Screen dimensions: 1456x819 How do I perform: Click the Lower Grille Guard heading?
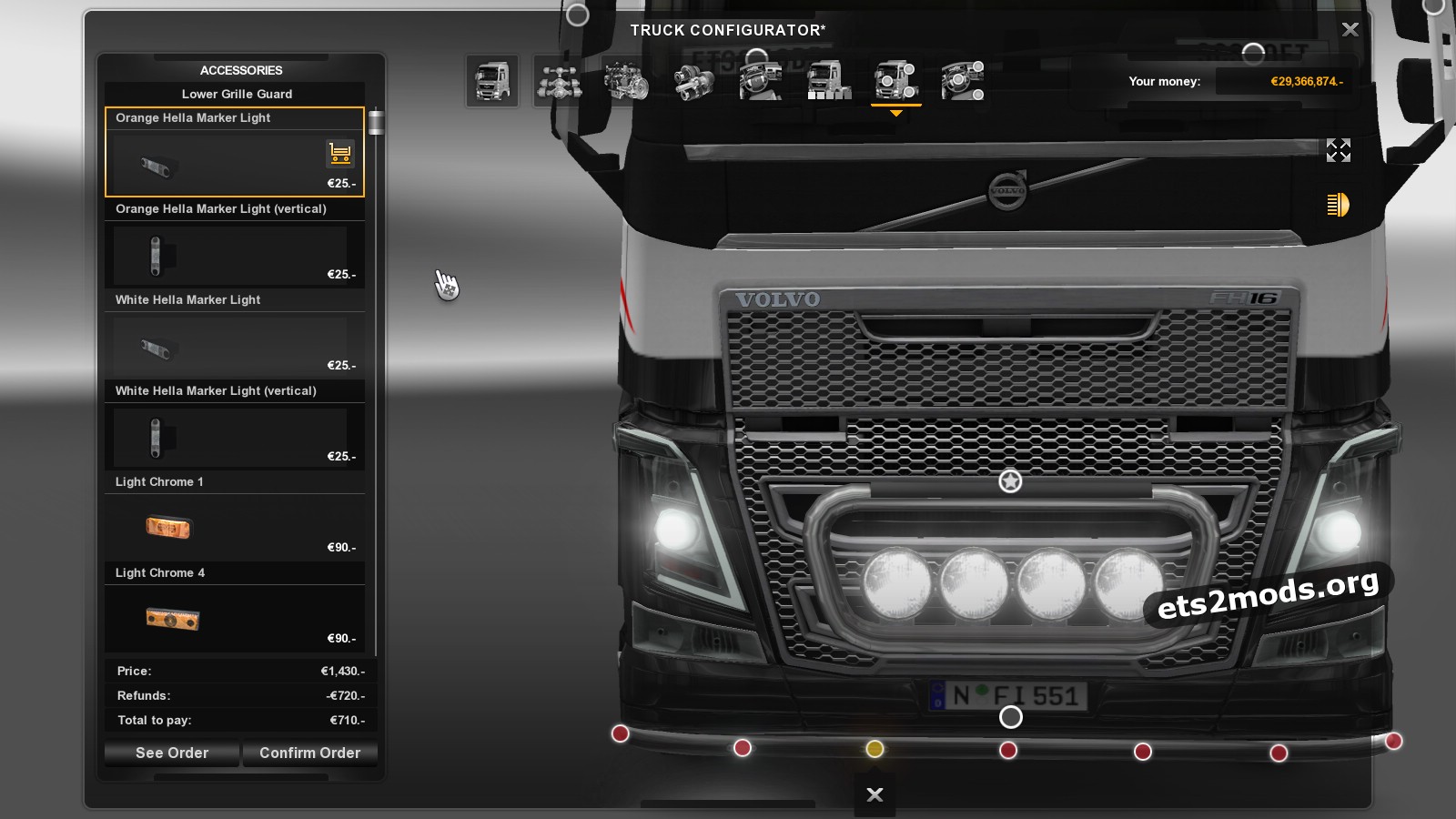237,94
